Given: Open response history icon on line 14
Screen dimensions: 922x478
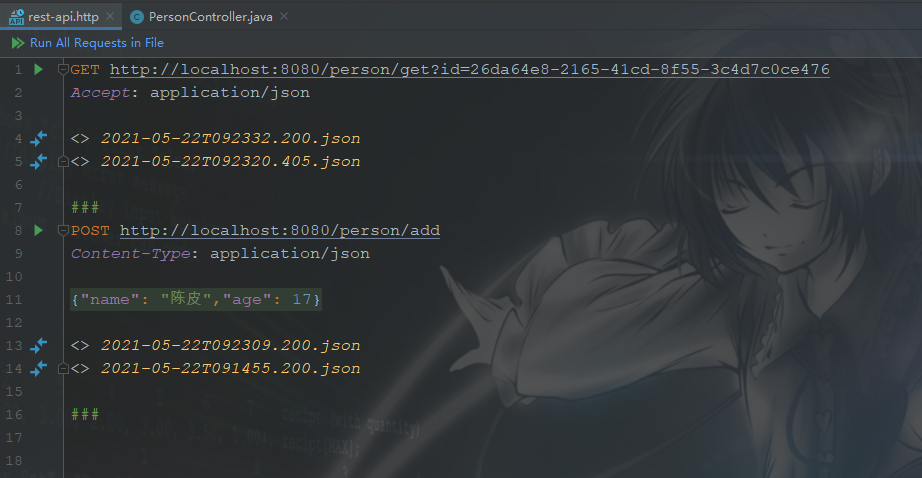Looking at the screenshot, I should click(39, 368).
